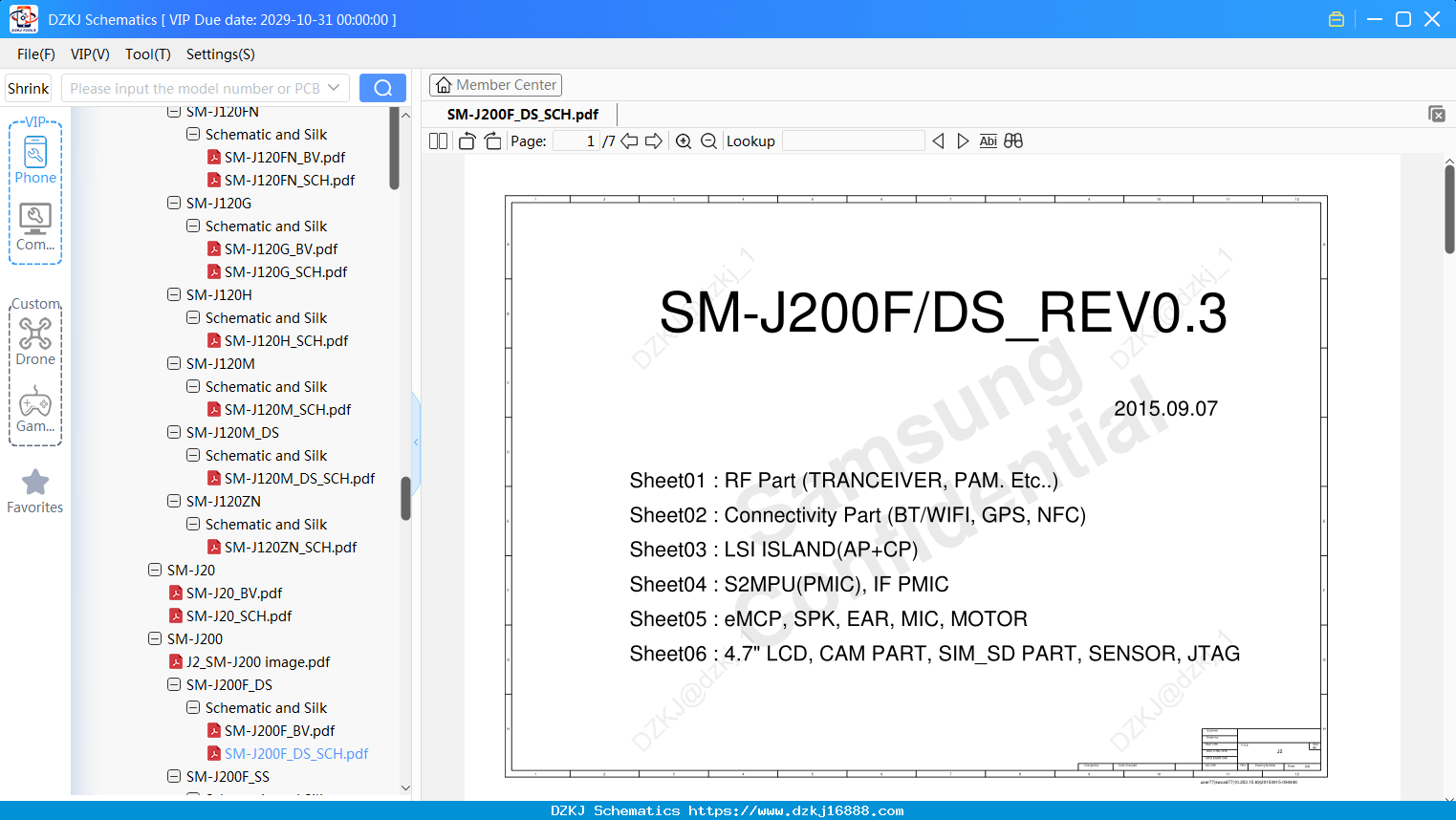Open the Computer category in sidebar

[x=35, y=227]
